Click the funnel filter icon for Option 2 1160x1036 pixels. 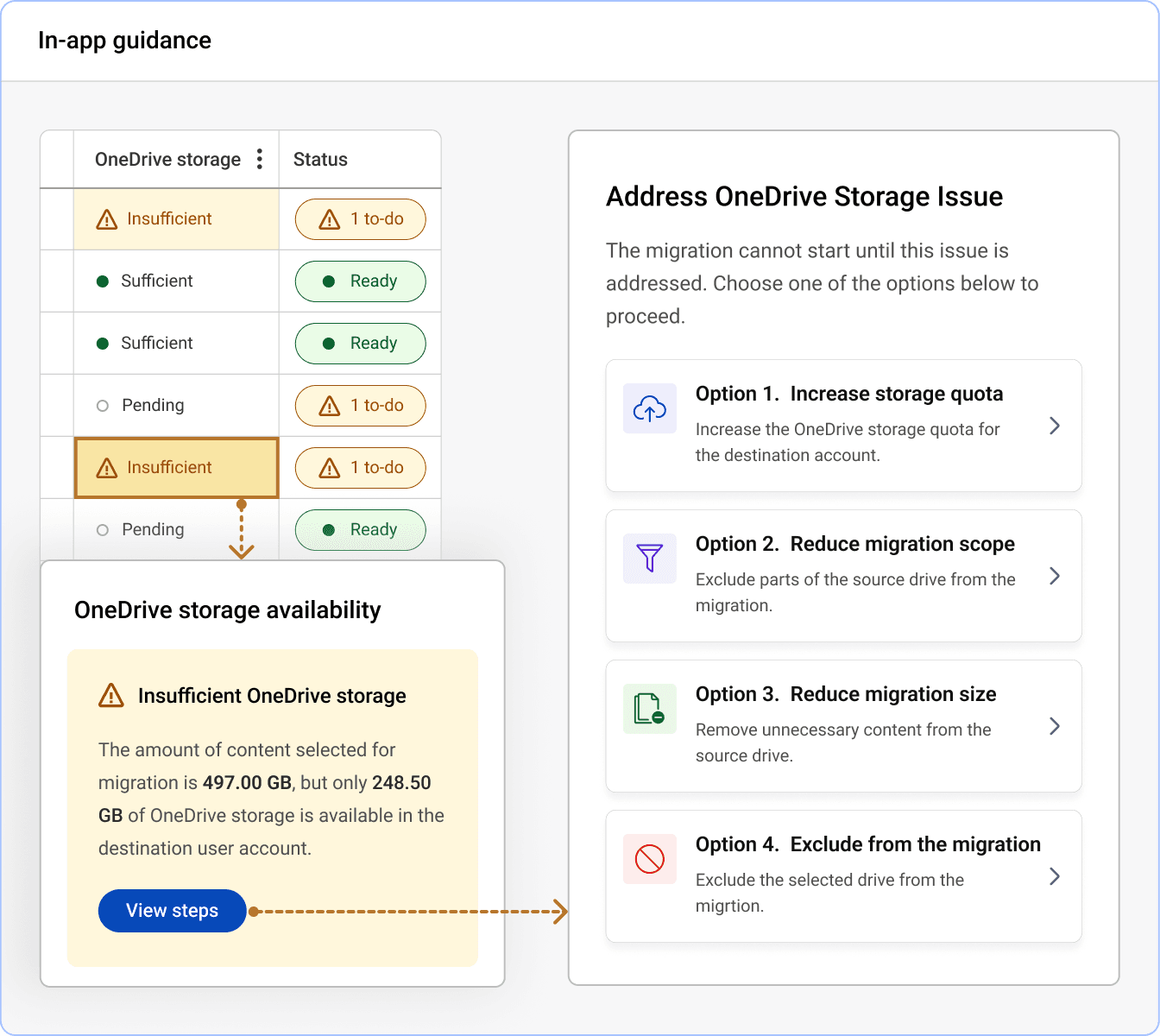650,559
